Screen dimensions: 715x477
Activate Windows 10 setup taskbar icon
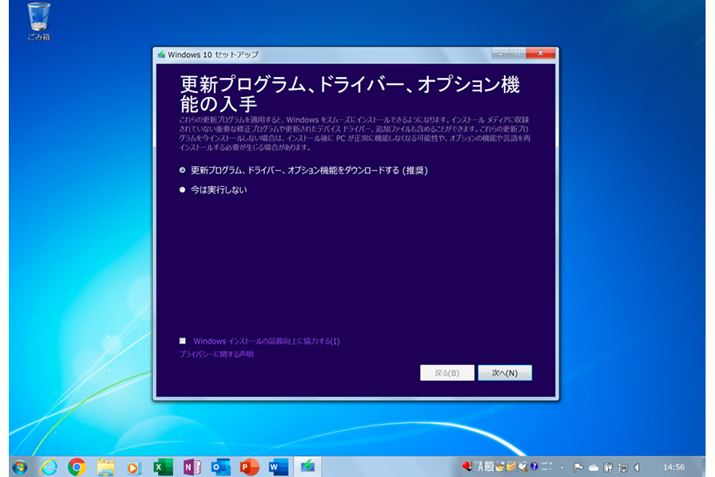point(307,467)
